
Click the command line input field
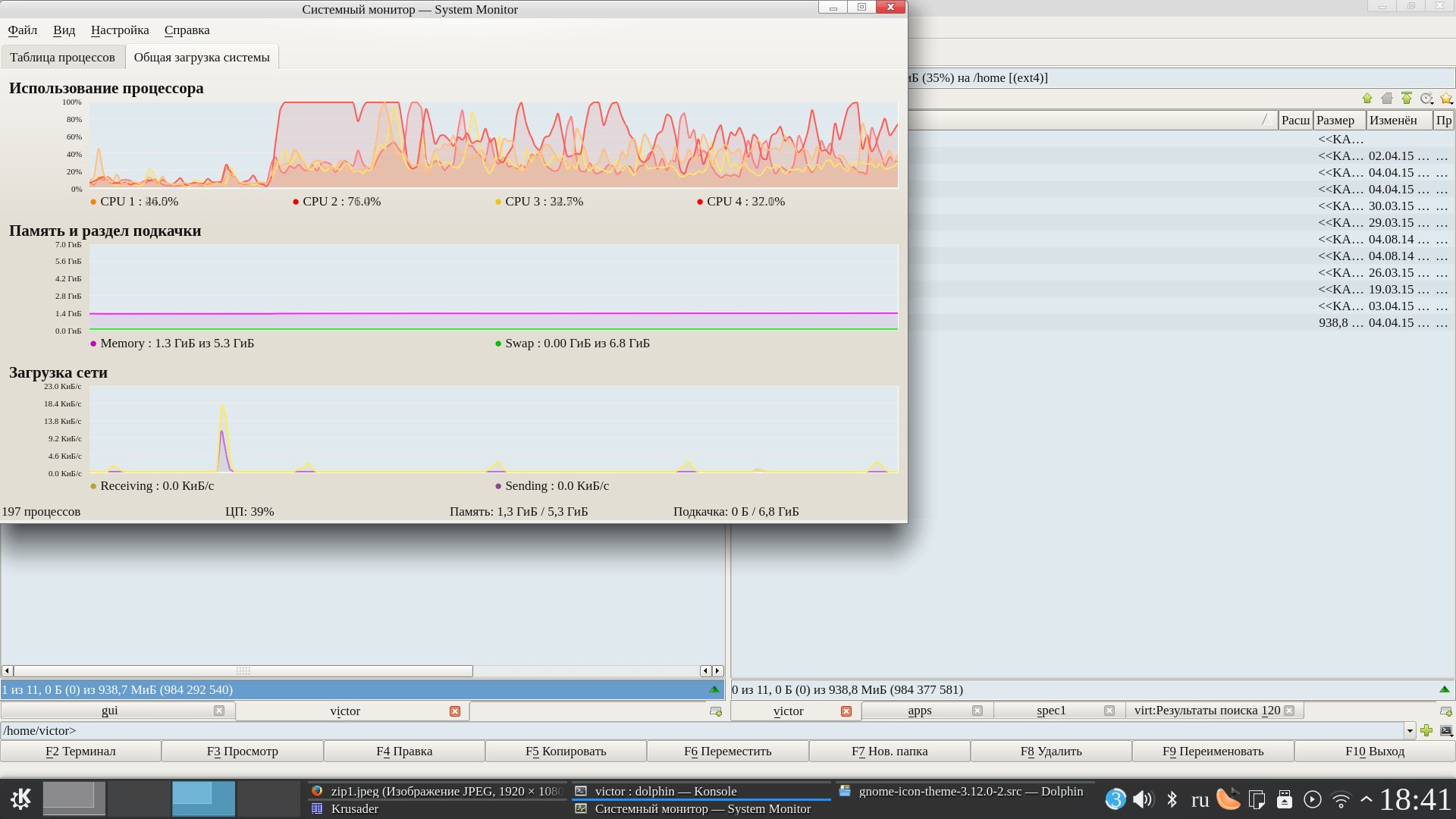682,731
